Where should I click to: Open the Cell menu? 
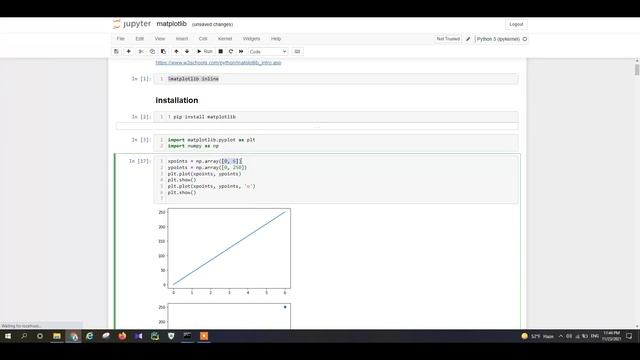(x=203, y=39)
